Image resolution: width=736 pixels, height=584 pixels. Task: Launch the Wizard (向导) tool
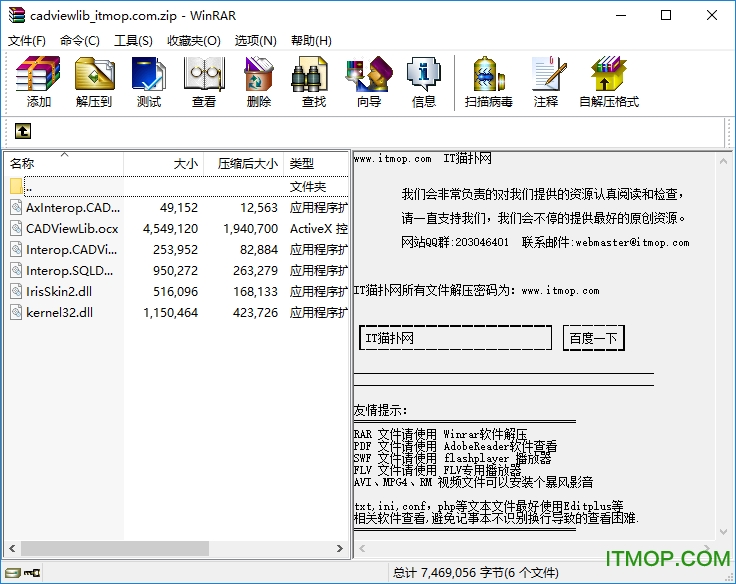coord(369,74)
